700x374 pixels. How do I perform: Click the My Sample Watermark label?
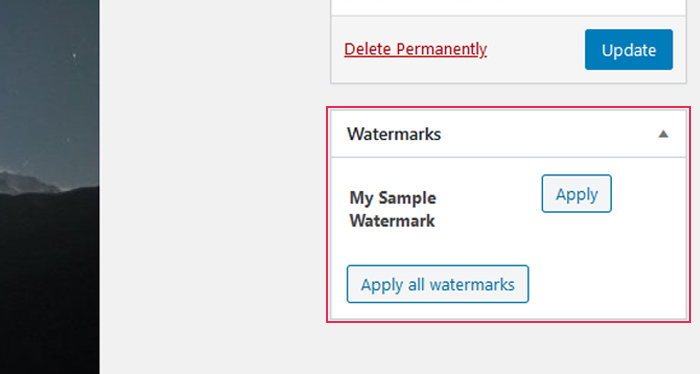(392, 209)
